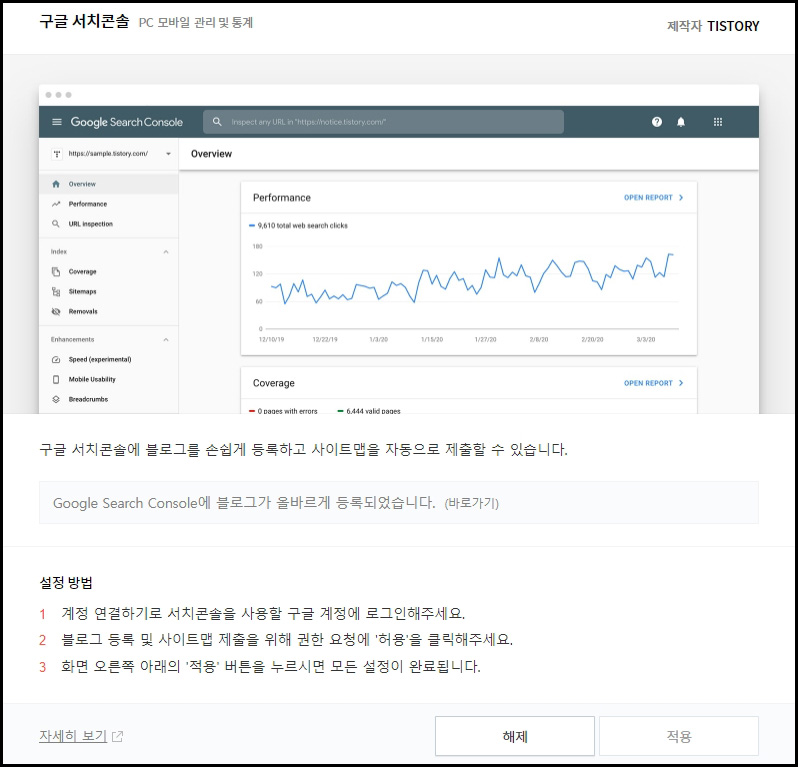Screen dimensions: 798x767
Task: Select Sitemaps in the sidebar
Action: 108,291
